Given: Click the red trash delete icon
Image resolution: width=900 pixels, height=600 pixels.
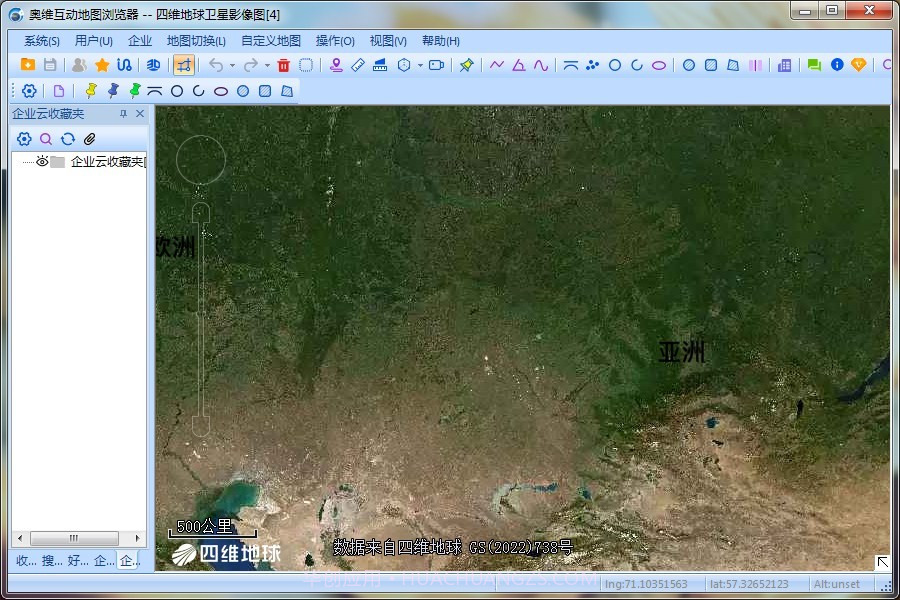Looking at the screenshot, I should [284, 64].
